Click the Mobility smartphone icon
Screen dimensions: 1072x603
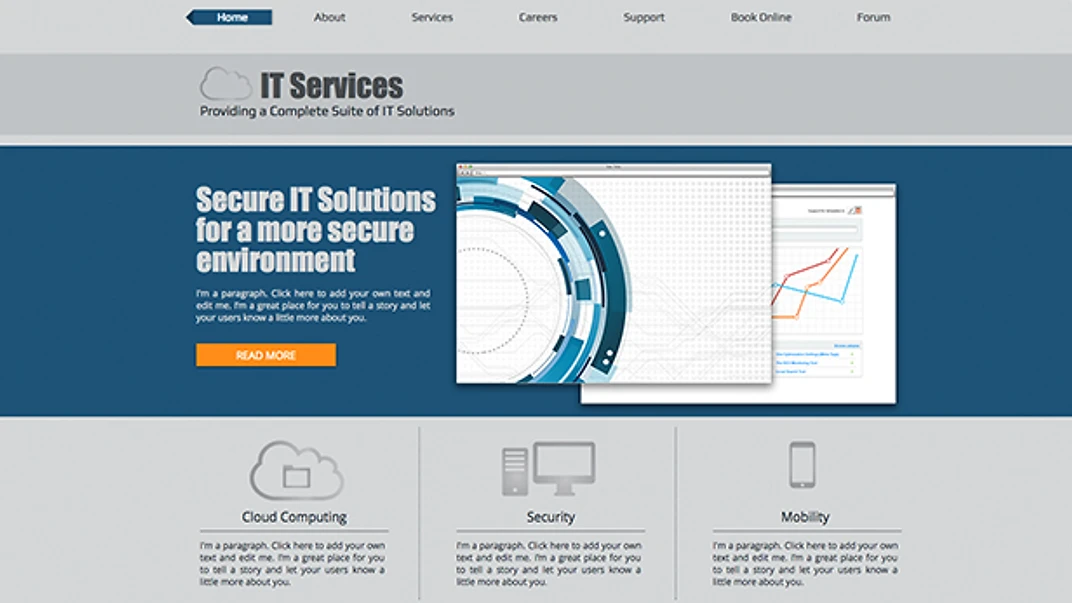tap(802, 465)
